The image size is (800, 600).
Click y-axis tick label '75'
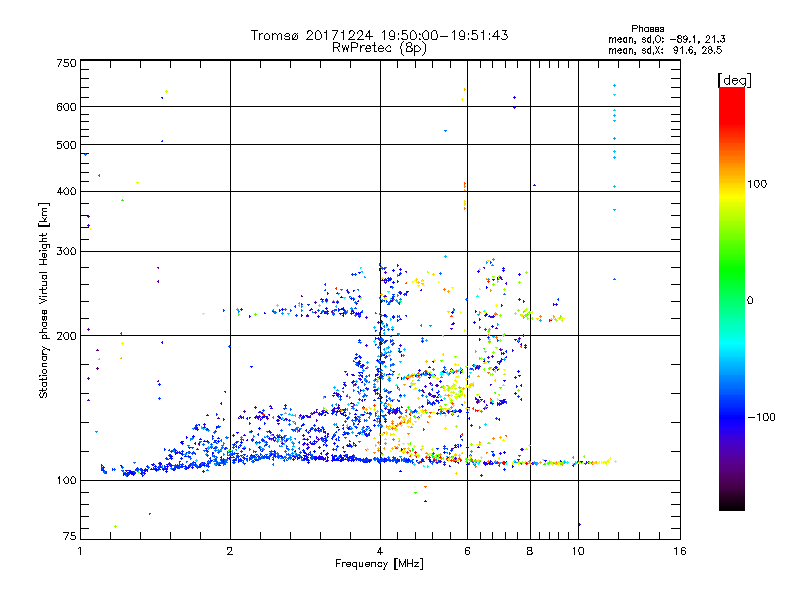tap(70, 536)
